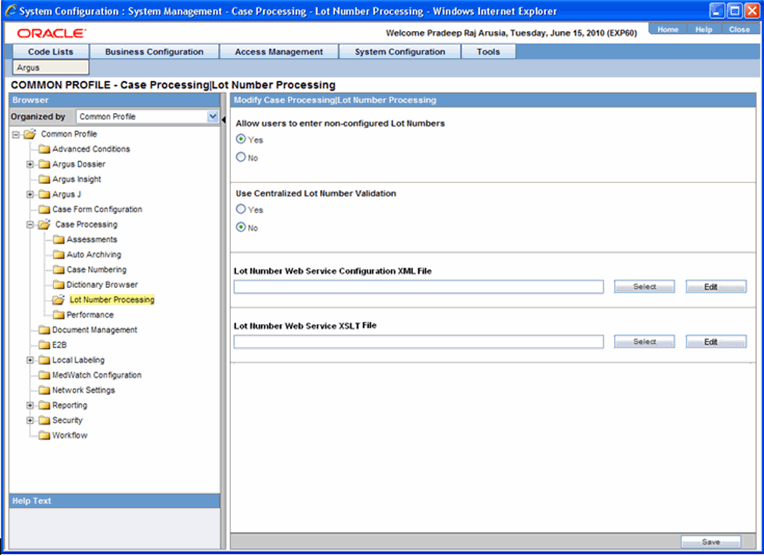Click the Workflow folder icon

(44, 436)
